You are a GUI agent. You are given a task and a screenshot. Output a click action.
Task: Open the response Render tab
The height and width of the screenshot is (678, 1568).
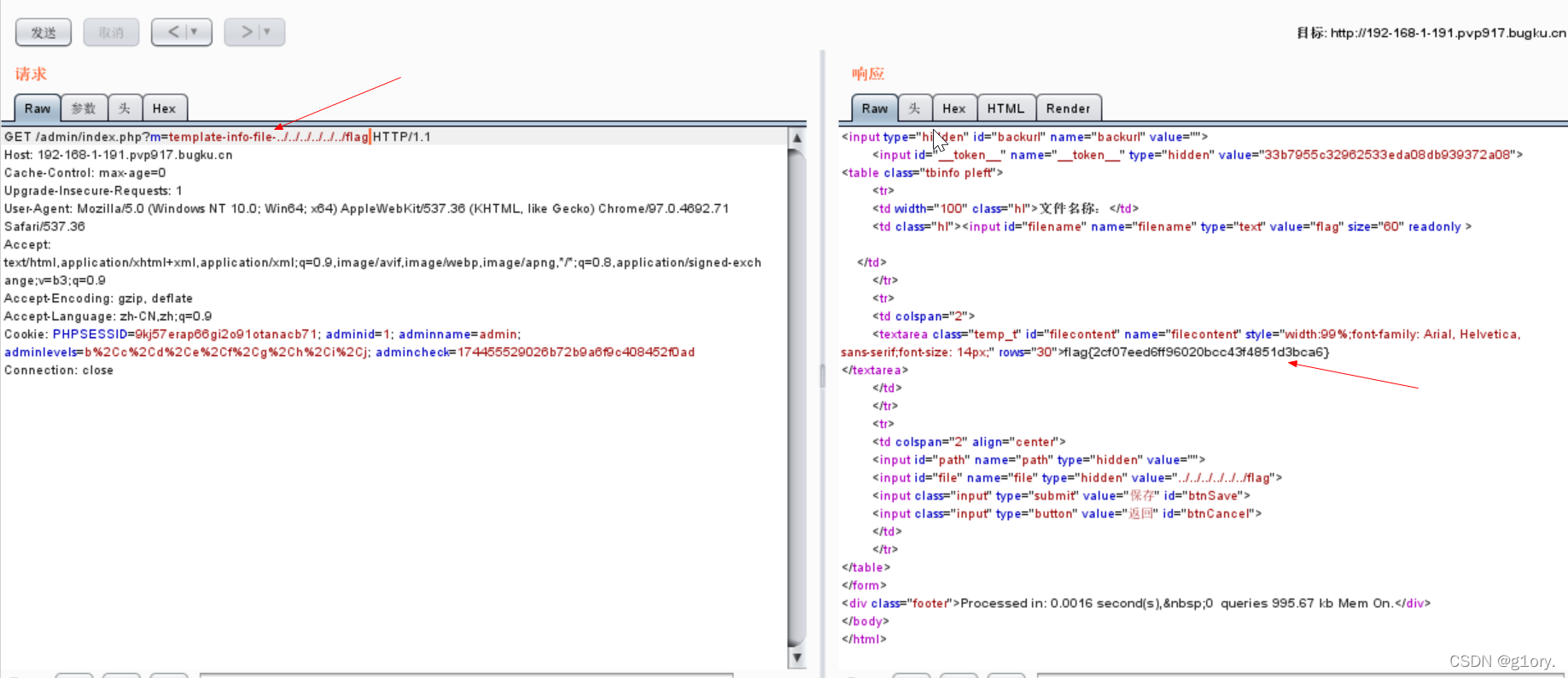point(1069,108)
